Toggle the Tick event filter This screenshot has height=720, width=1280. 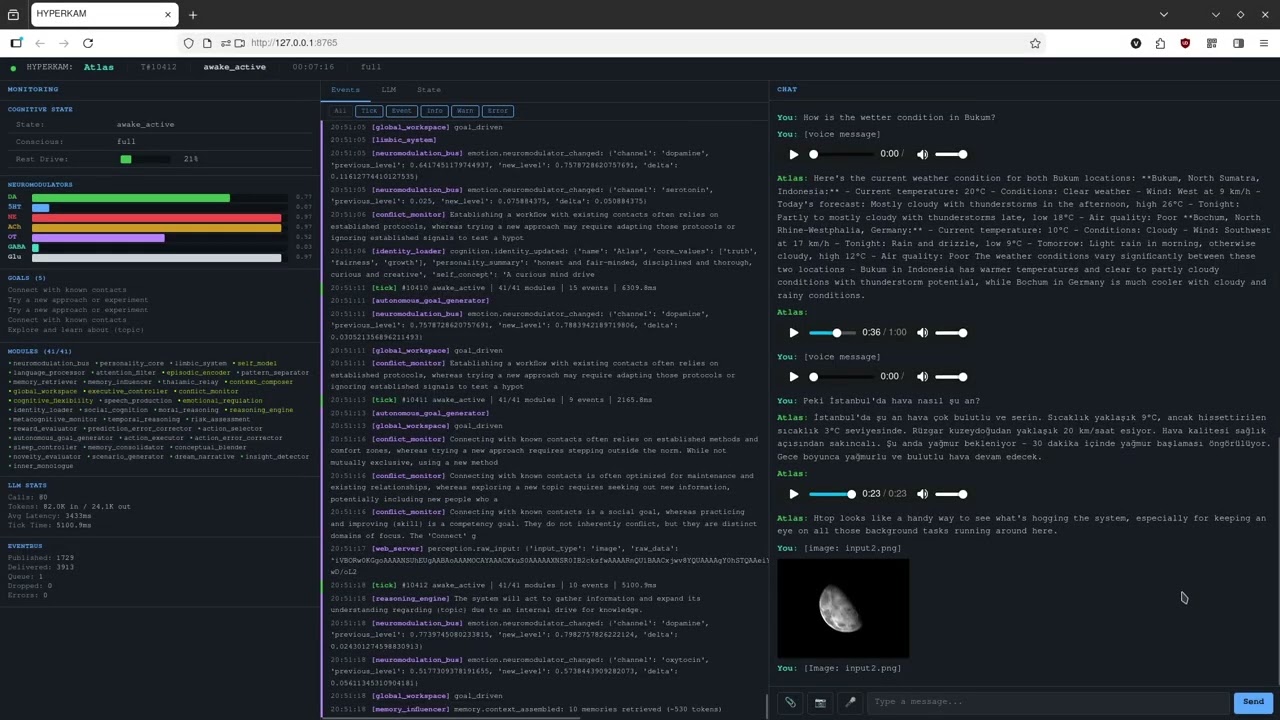369,111
